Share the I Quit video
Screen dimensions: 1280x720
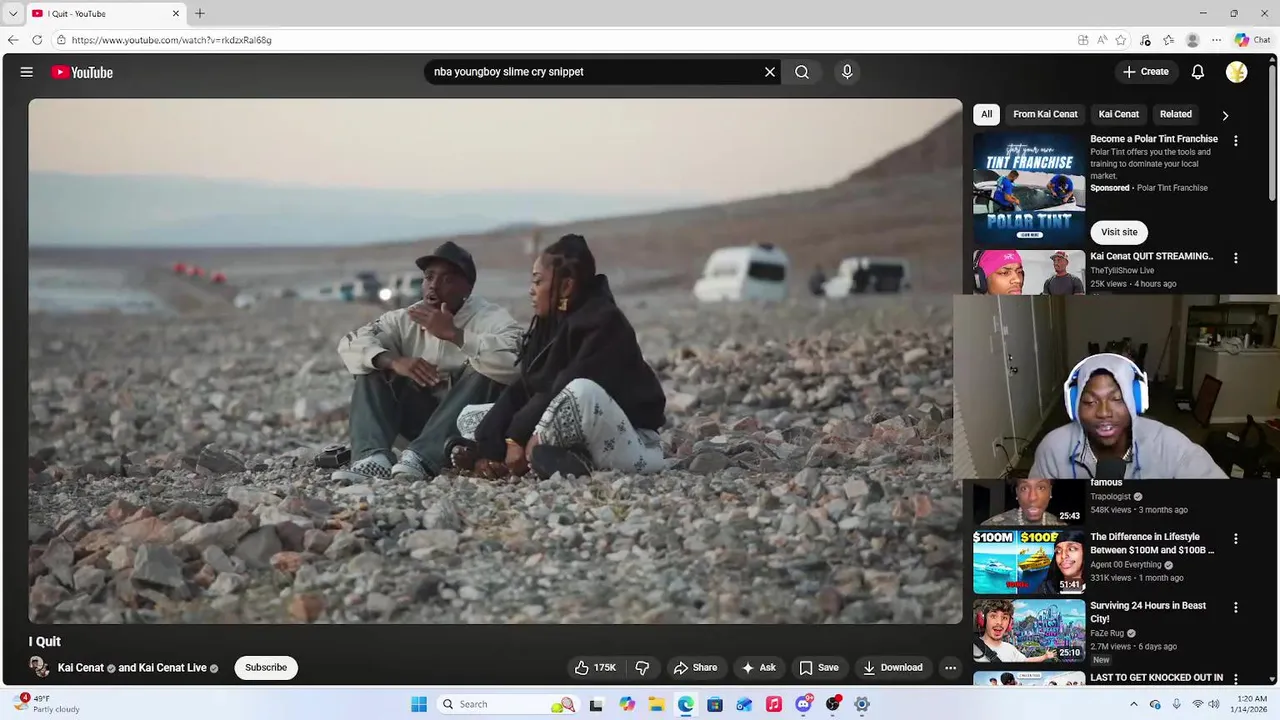tap(695, 668)
